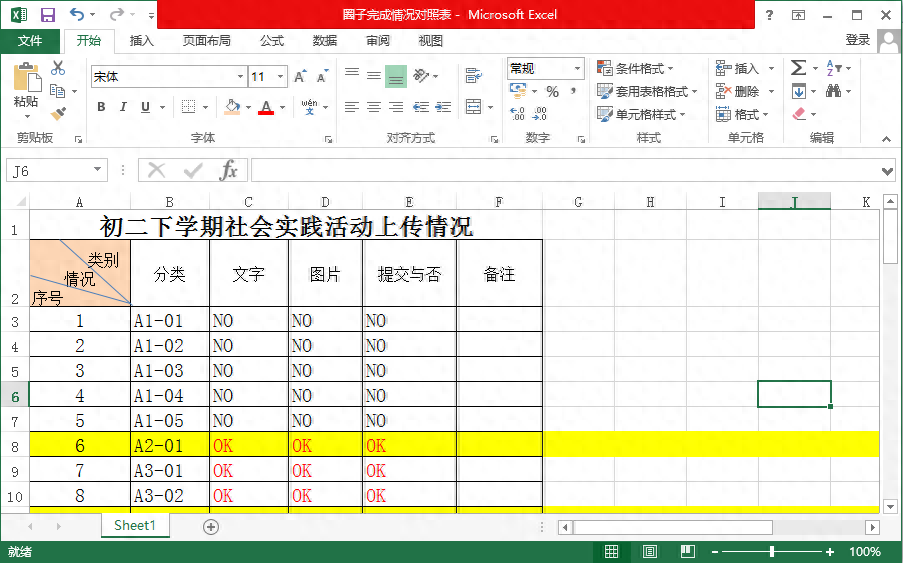The height and width of the screenshot is (563, 903).
Task: Open the 文件 file menu
Action: pos(30,40)
